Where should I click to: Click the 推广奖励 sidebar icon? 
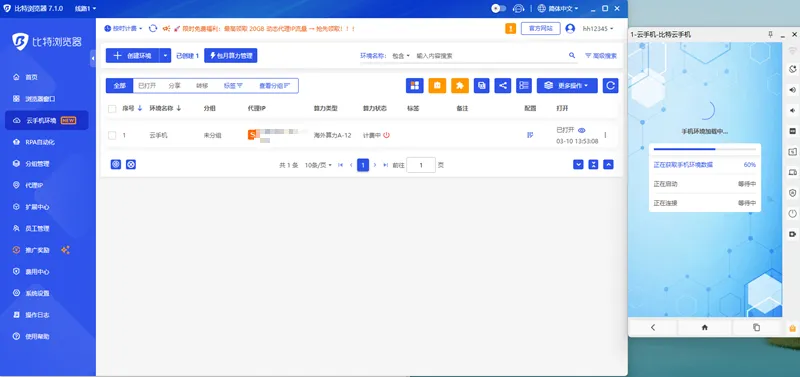pyautogui.click(x=16, y=250)
